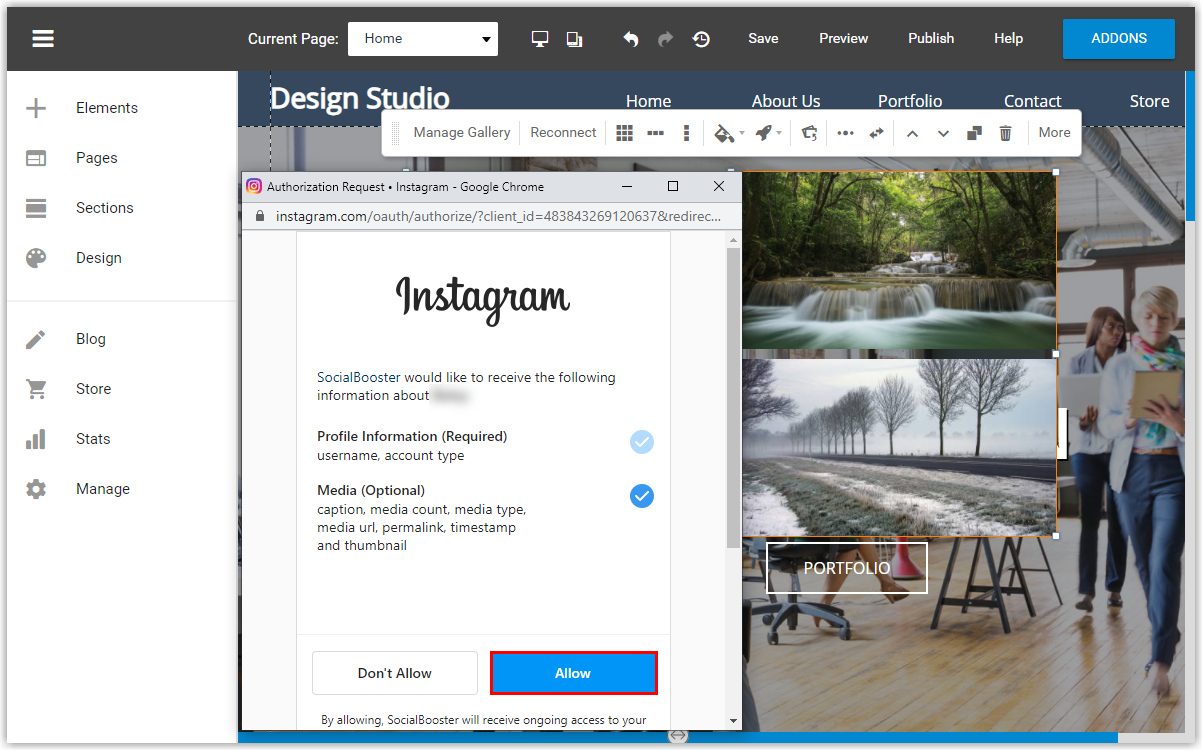This screenshot has width=1203, height=751.
Task: Select the snowy road gallery image
Action: pyautogui.click(x=899, y=448)
